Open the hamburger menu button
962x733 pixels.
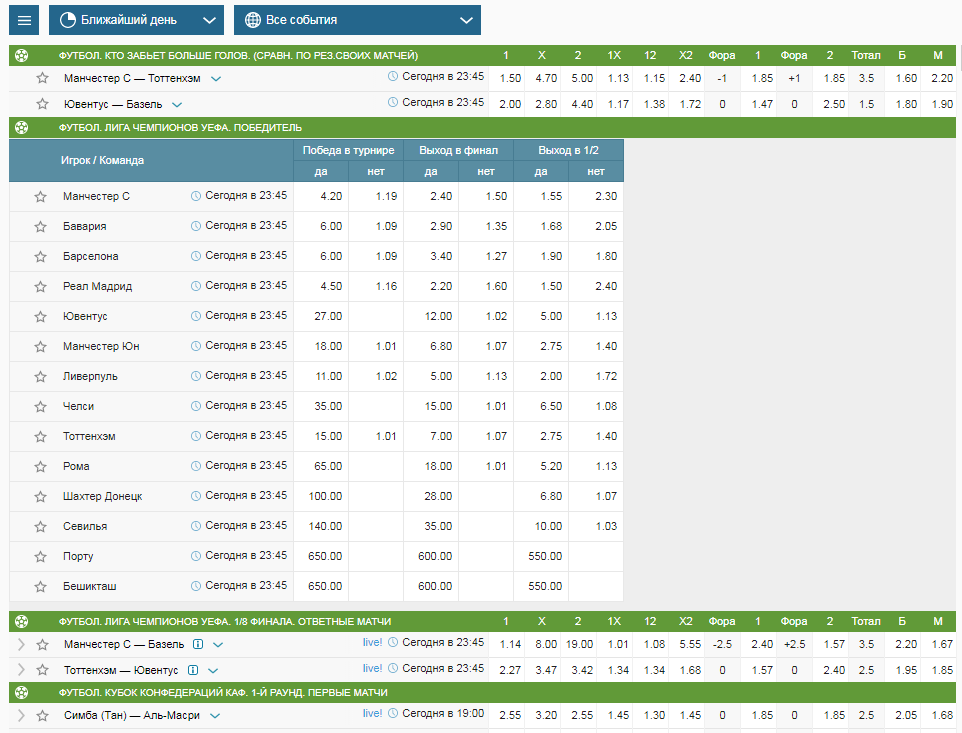25,20
